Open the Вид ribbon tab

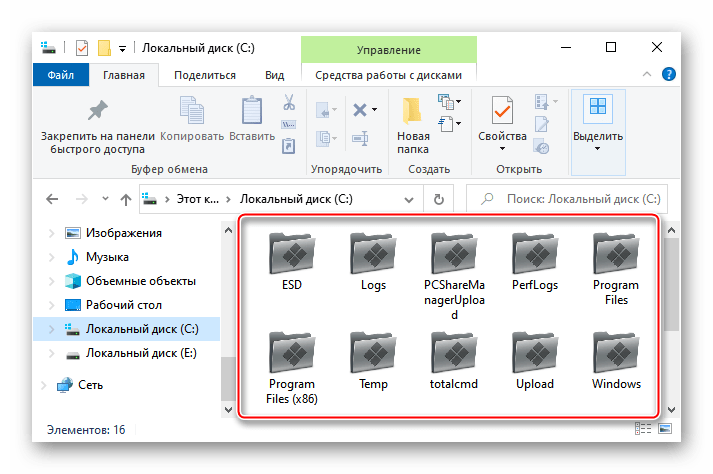[275, 75]
